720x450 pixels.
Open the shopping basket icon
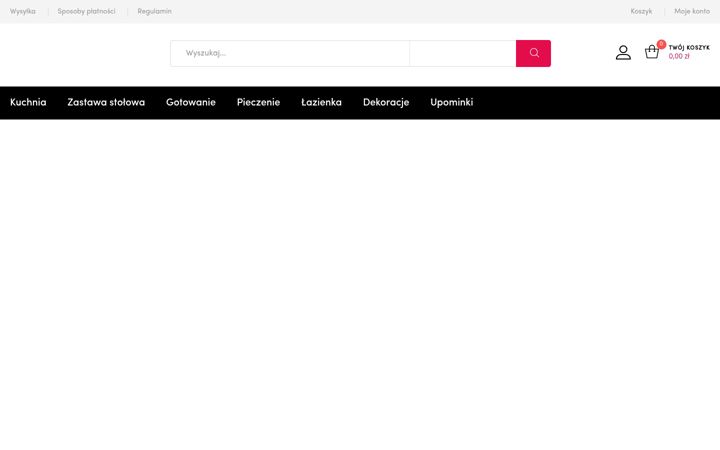pos(652,52)
